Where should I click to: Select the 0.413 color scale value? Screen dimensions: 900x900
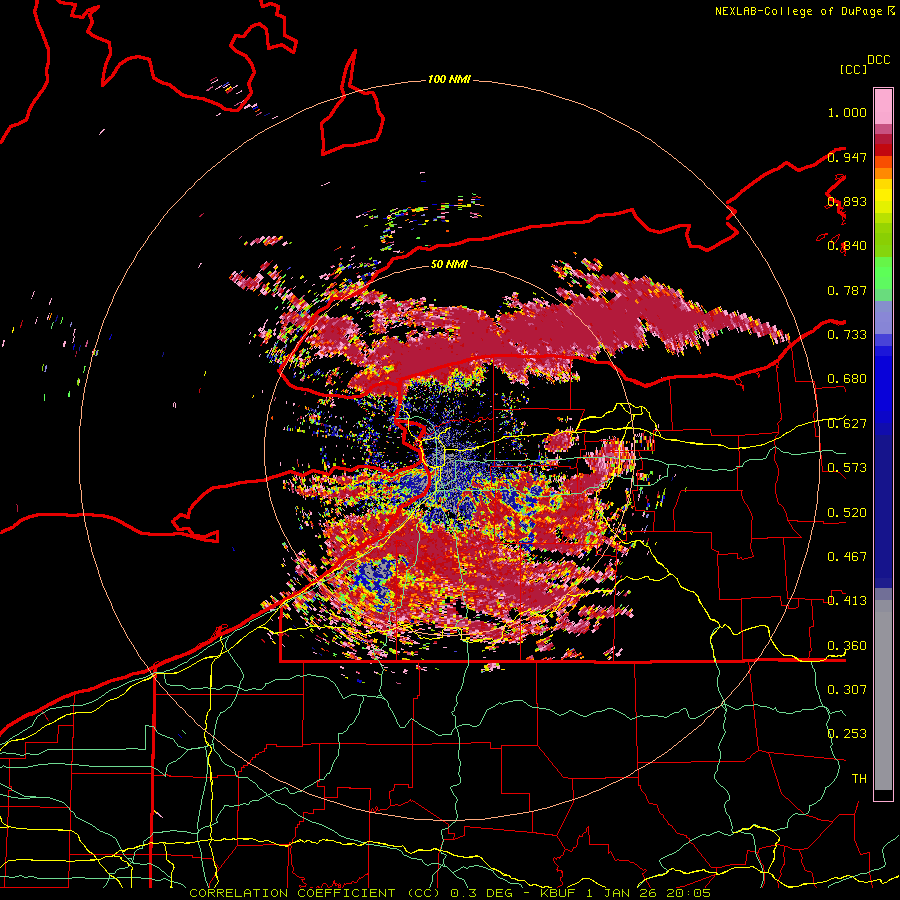847,601
